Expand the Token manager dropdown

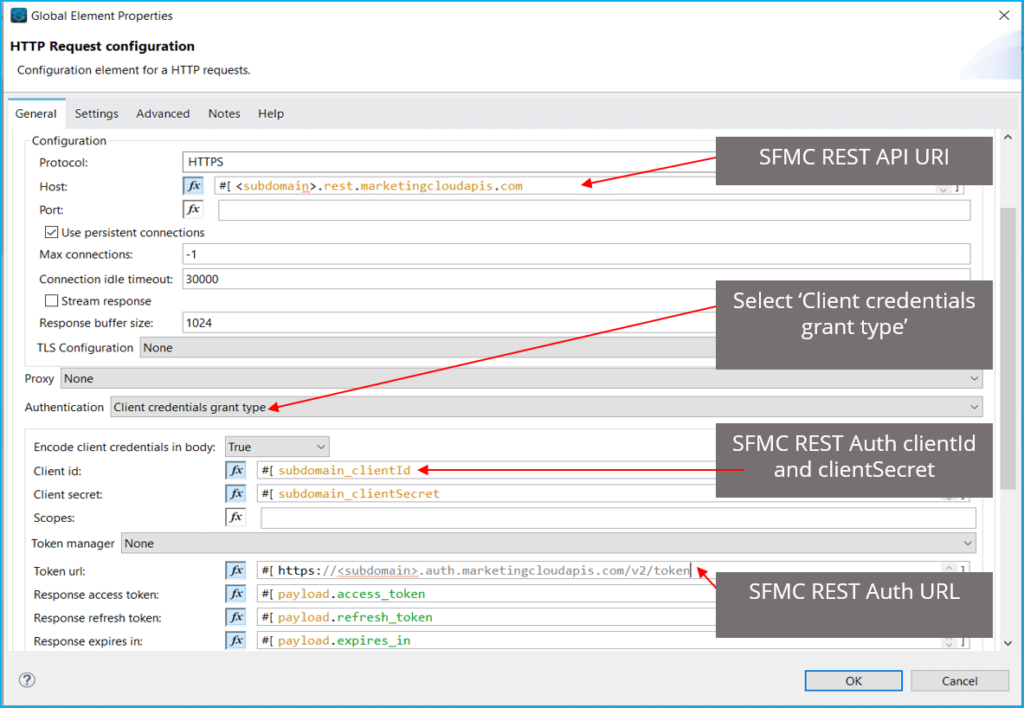tap(548, 543)
